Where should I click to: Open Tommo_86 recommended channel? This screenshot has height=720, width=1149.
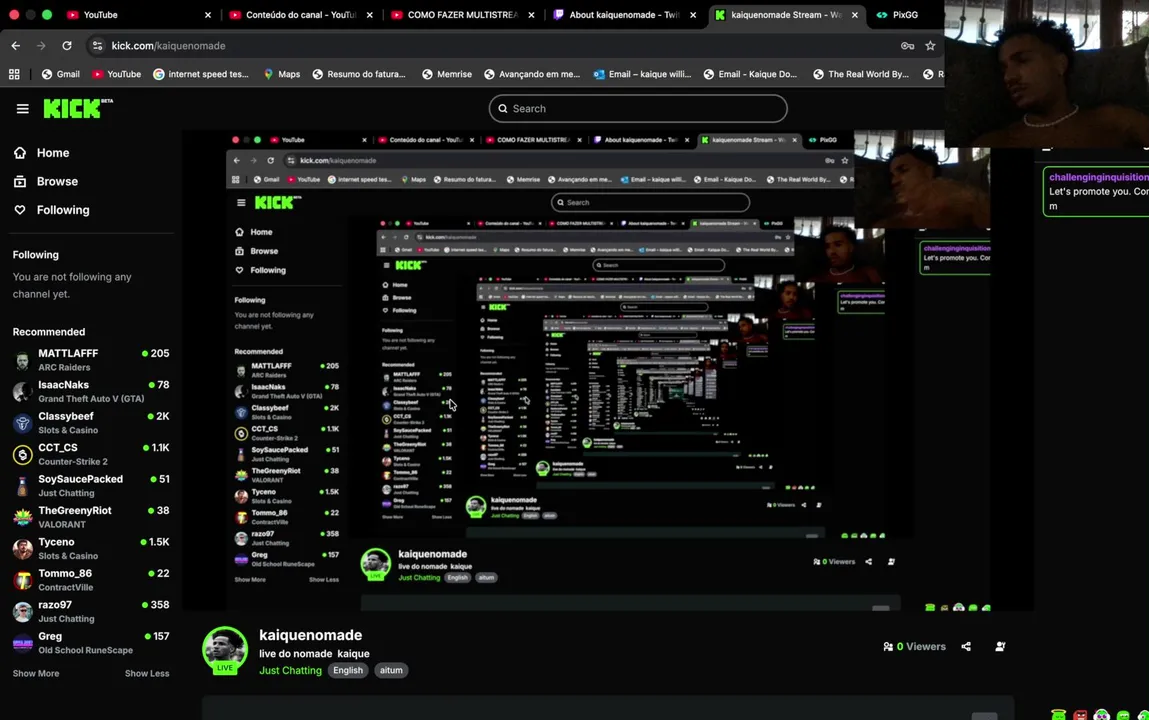tap(91, 580)
